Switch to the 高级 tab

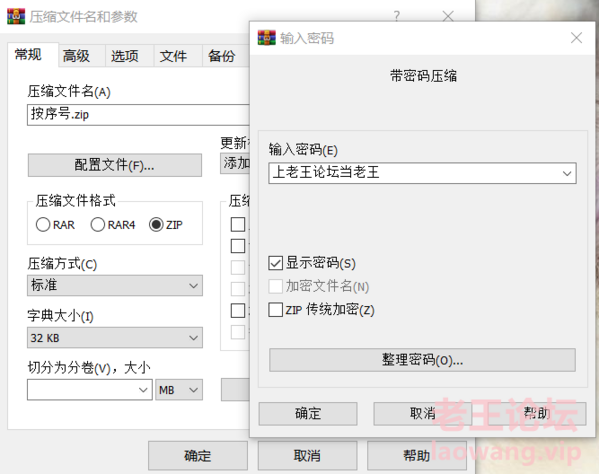tap(76, 56)
